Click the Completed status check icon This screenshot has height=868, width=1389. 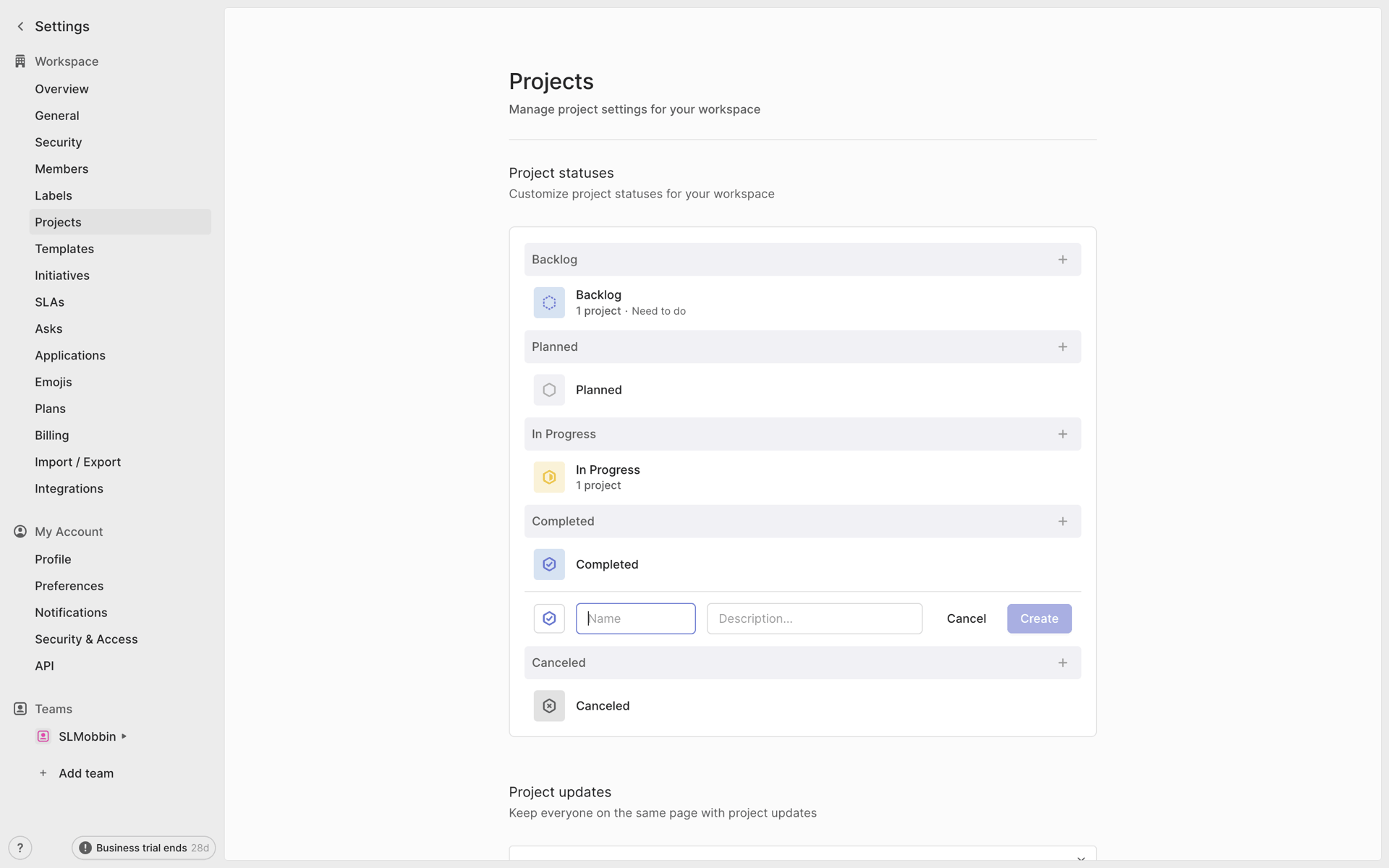click(x=549, y=564)
